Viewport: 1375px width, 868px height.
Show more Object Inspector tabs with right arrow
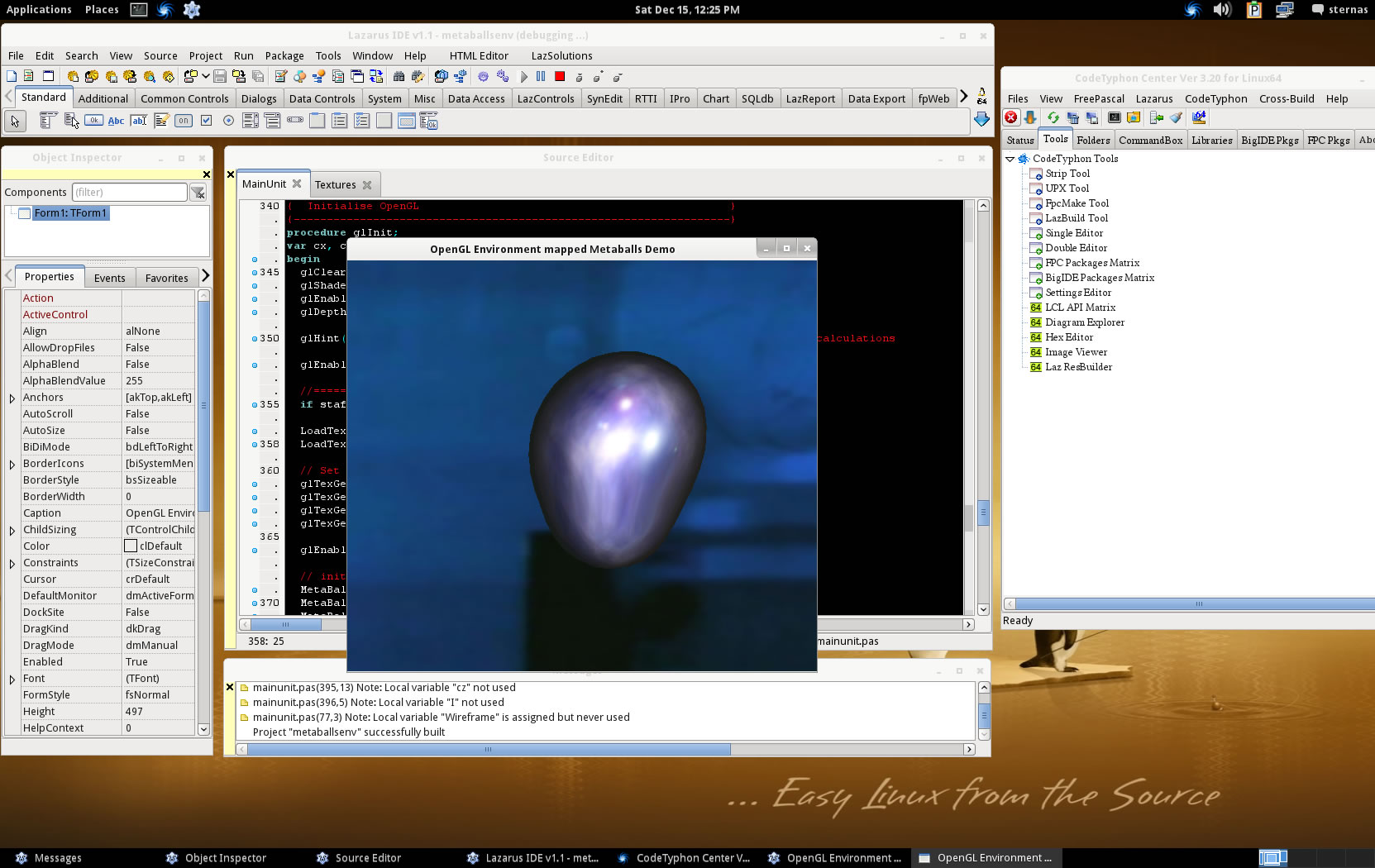point(206,276)
